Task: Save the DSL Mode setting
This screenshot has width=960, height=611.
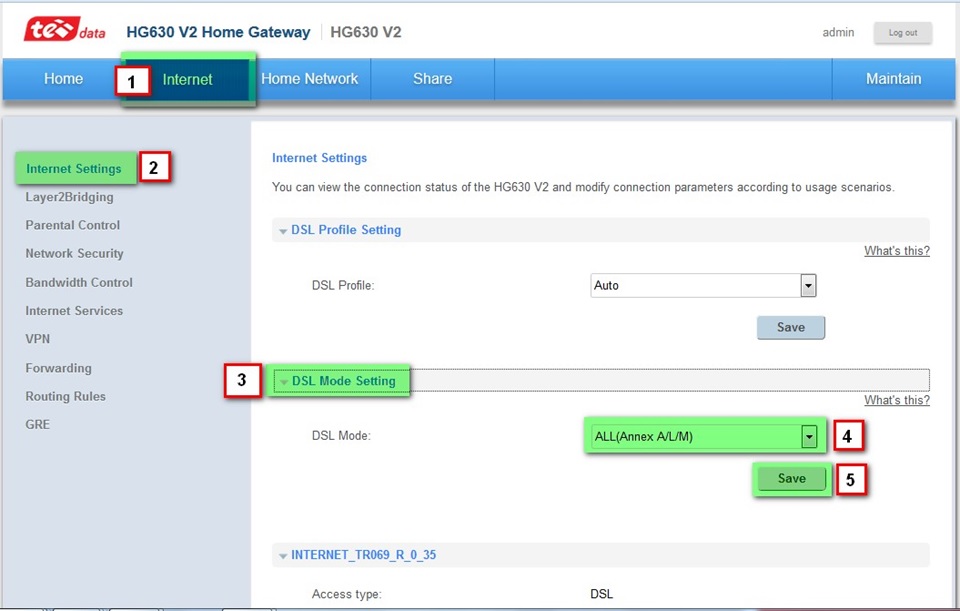Action: click(791, 479)
